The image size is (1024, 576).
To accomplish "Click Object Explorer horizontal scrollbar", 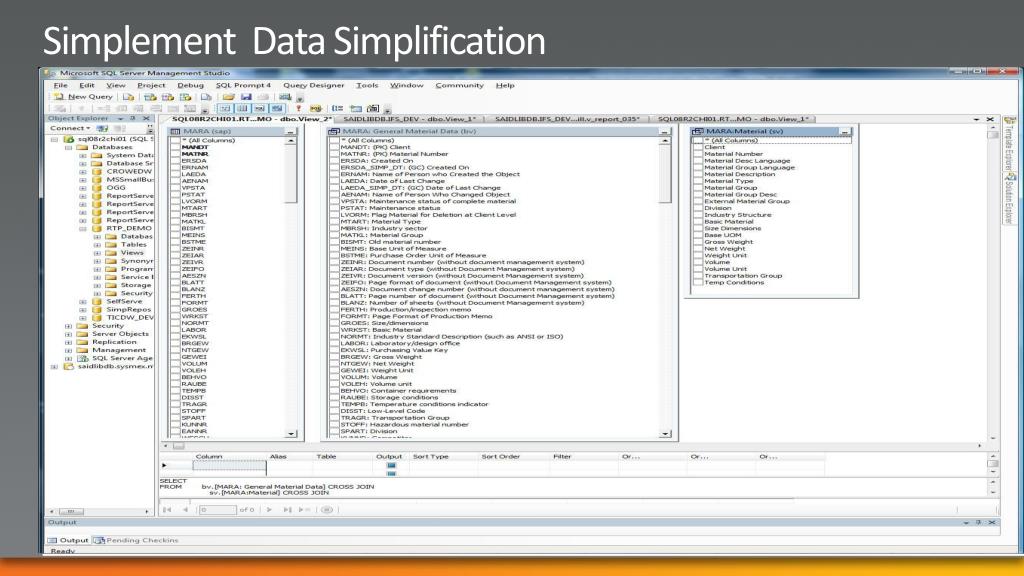I will (x=100, y=511).
